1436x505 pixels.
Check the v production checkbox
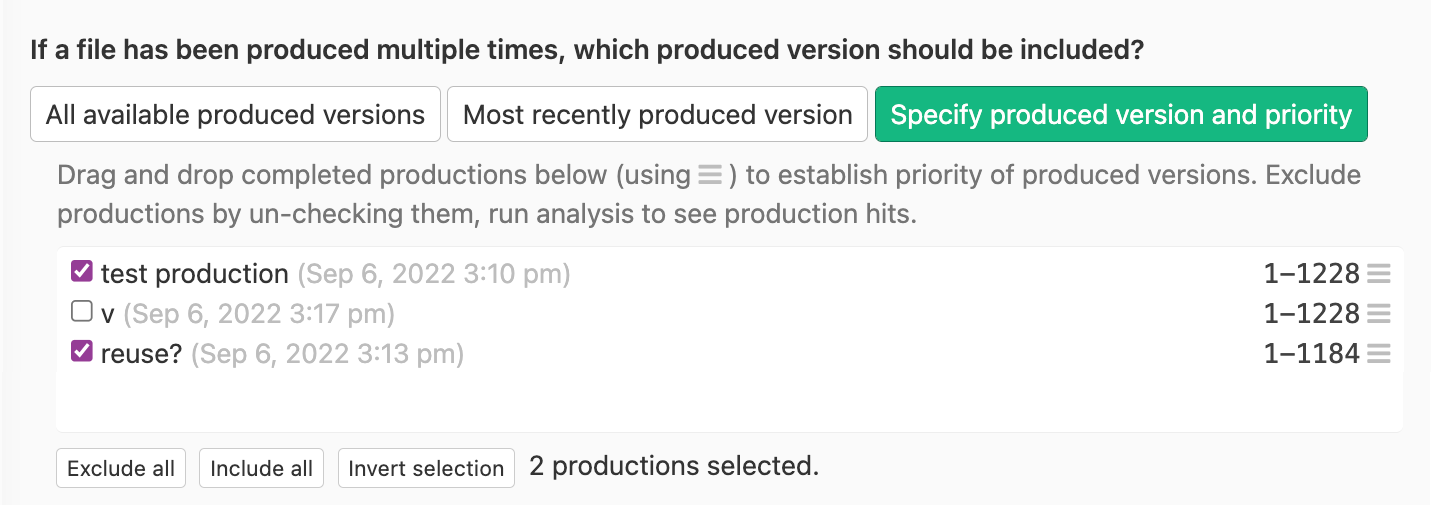tap(82, 312)
